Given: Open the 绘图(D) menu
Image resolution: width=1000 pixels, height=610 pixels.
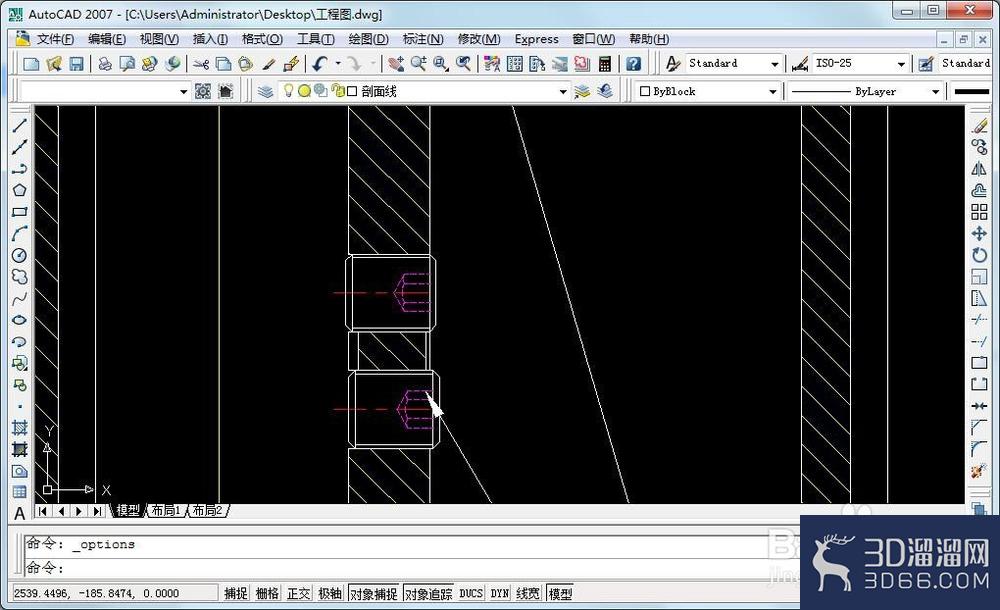Looking at the screenshot, I should pos(369,39).
